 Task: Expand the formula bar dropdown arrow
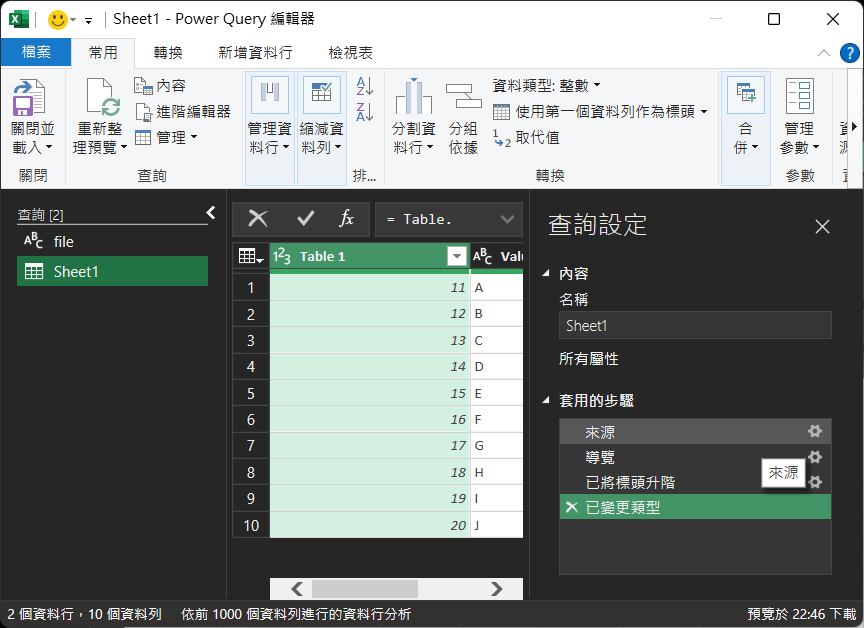[508, 219]
